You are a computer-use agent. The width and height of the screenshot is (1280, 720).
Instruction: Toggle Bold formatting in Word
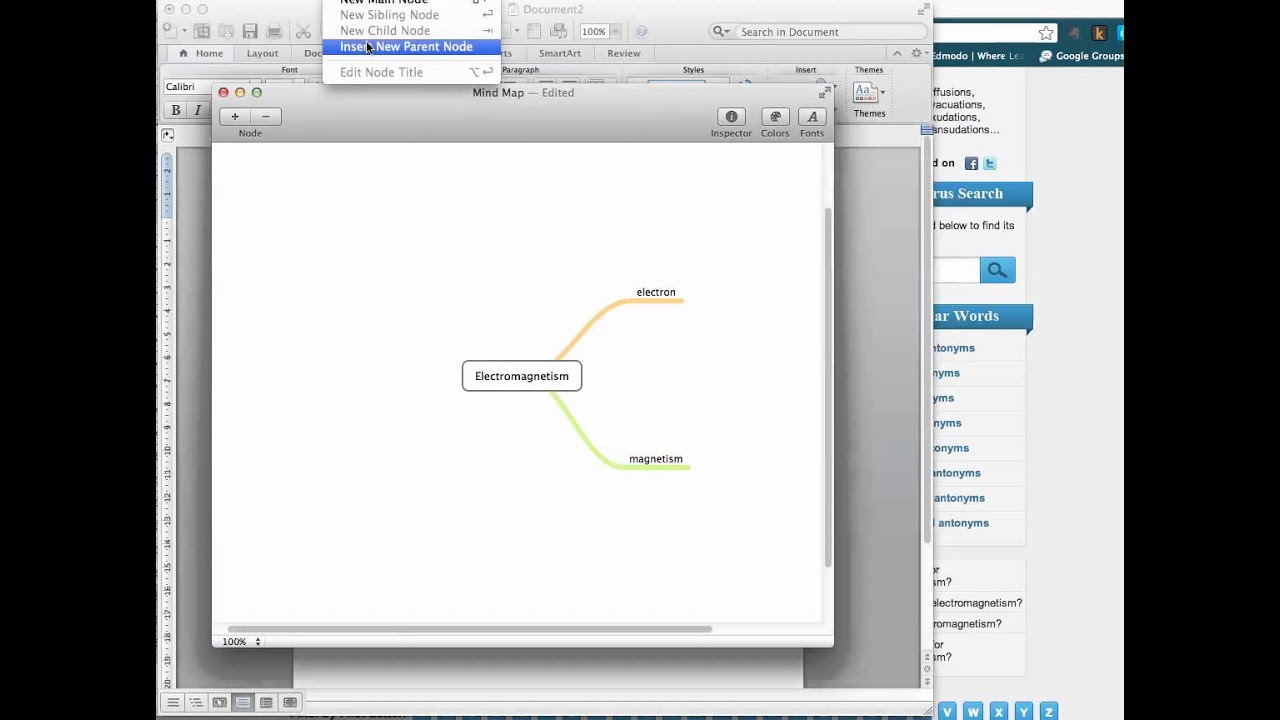(x=176, y=110)
